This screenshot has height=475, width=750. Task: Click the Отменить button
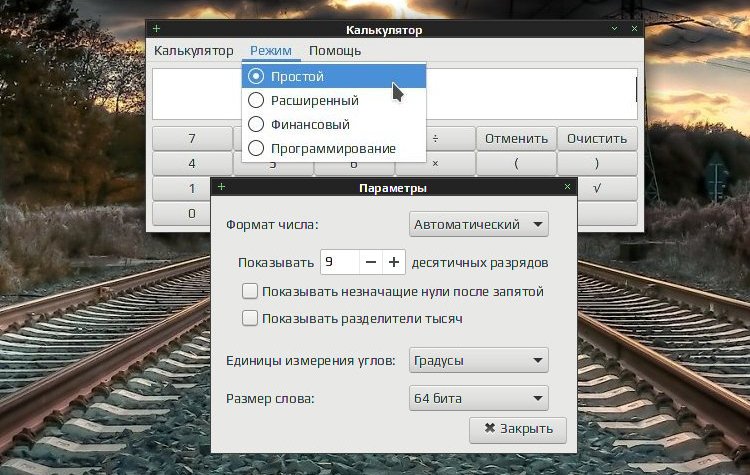tap(517, 139)
